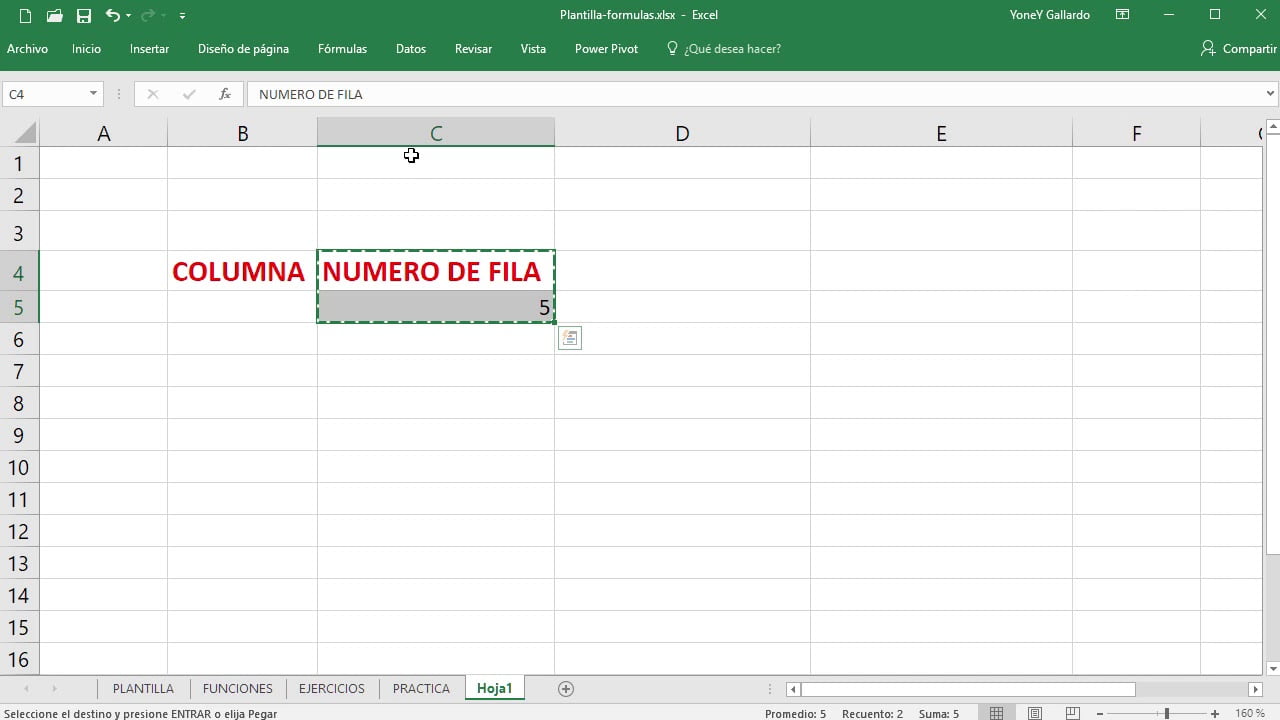
Task: Switch to Normal view in status bar
Action: [996, 714]
